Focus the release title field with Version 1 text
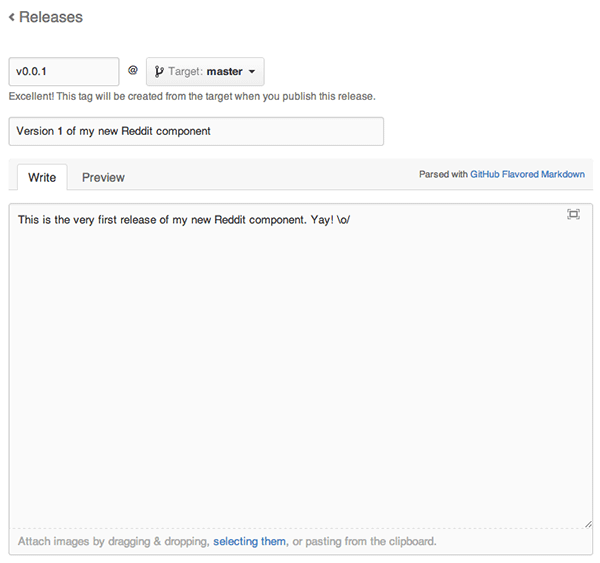Viewport: 600px width, 563px height. [x=196, y=131]
